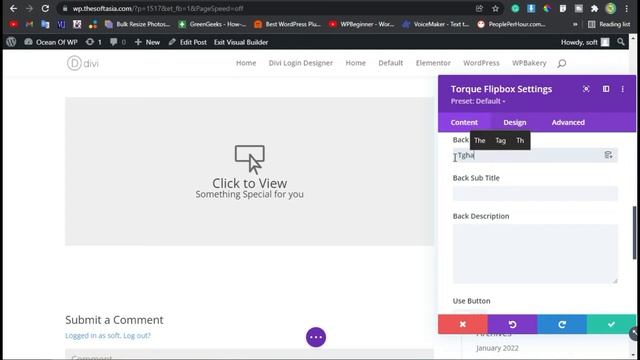Open the Gmail bookmark icon
Image resolution: width=640 pixels, height=360 pixels.
coord(29,24)
